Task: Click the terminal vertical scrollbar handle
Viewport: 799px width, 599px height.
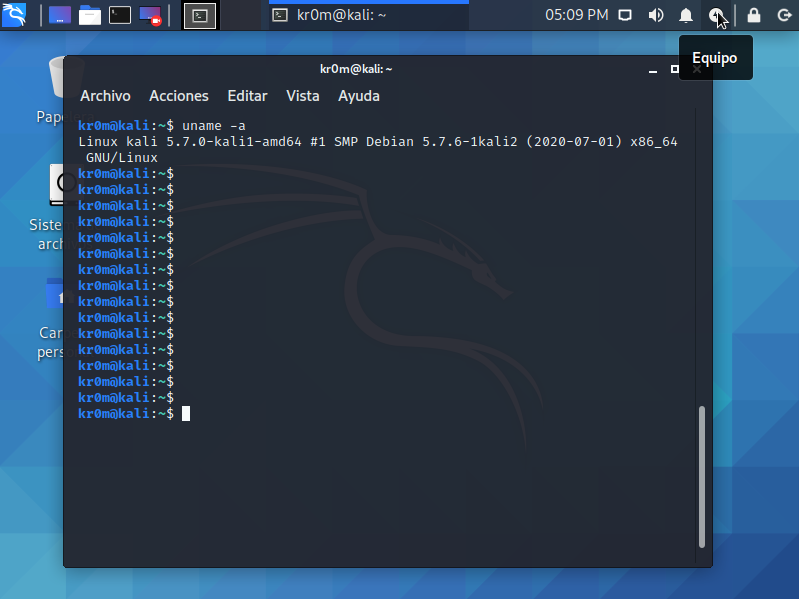Action: [702, 475]
